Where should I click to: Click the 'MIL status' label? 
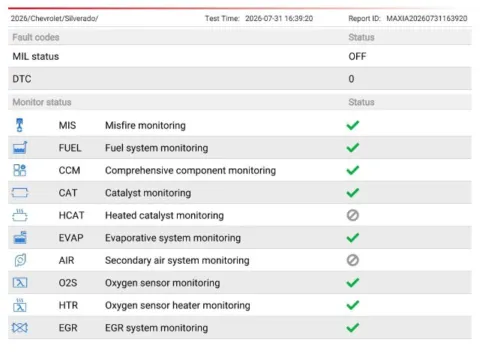tap(36, 56)
